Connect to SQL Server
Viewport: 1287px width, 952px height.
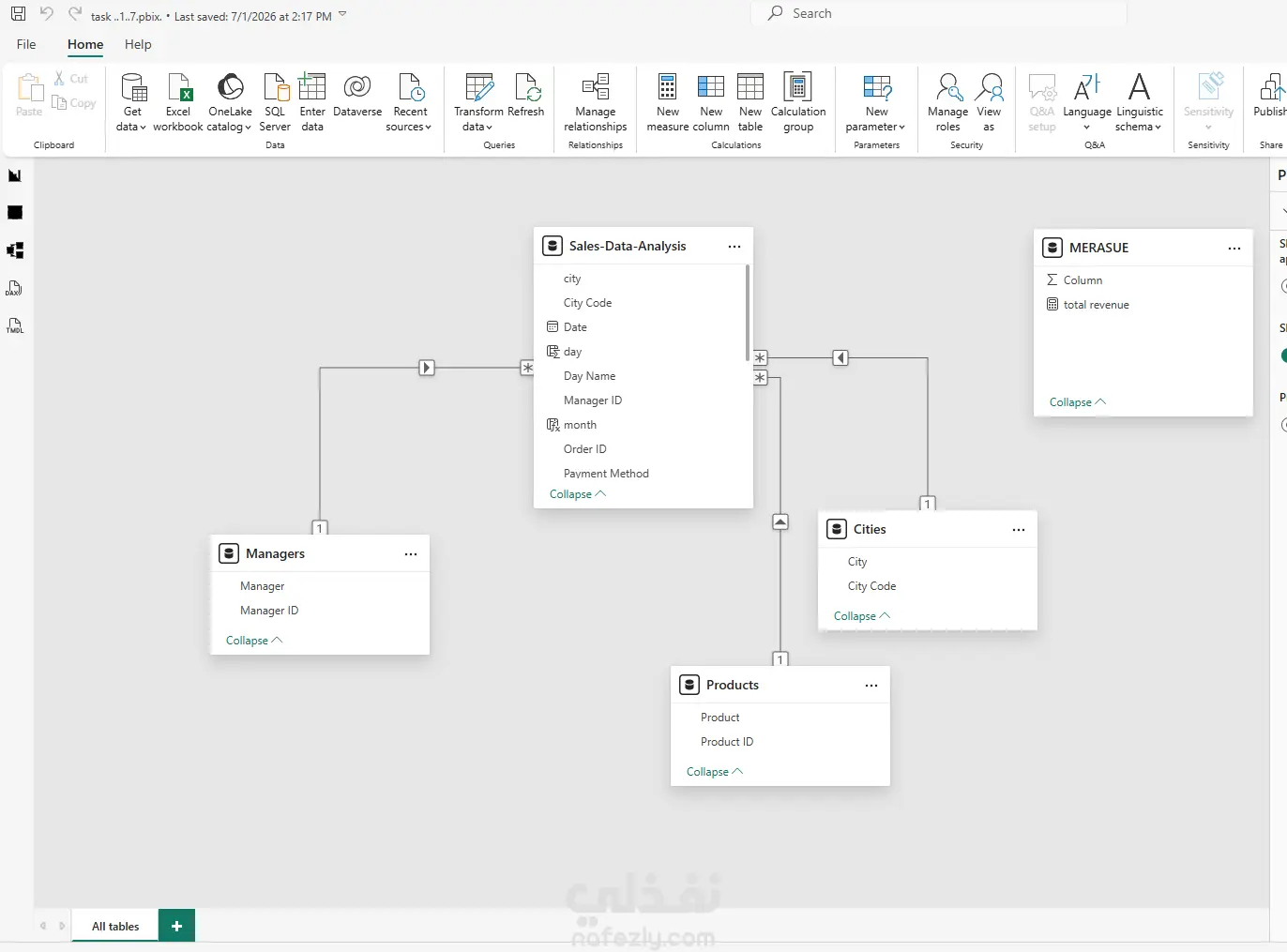[x=275, y=102]
